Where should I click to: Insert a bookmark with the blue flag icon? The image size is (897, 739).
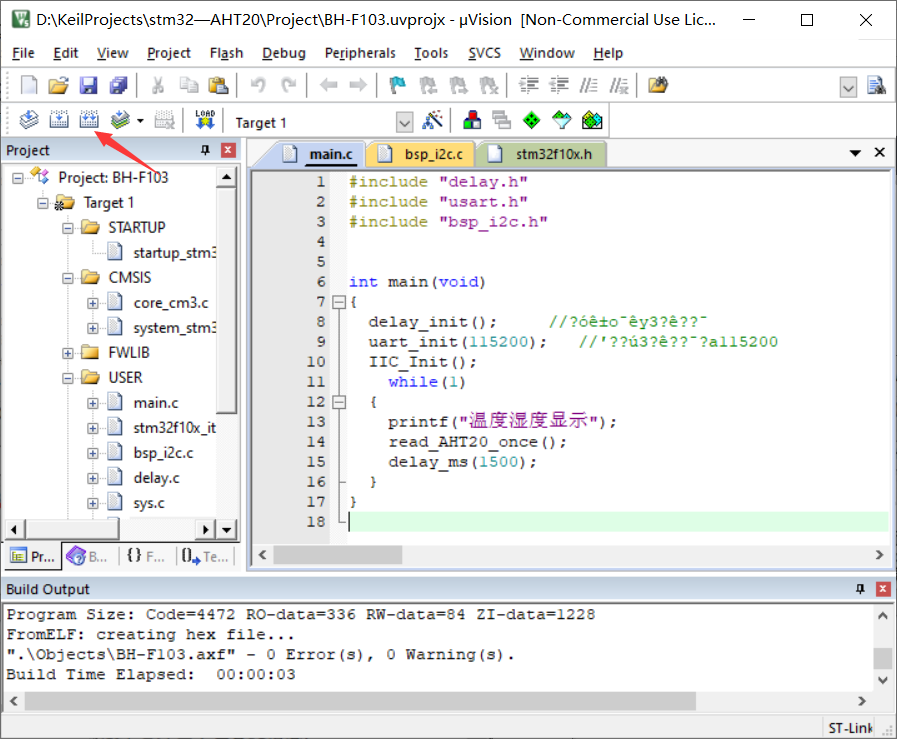[398, 85]
